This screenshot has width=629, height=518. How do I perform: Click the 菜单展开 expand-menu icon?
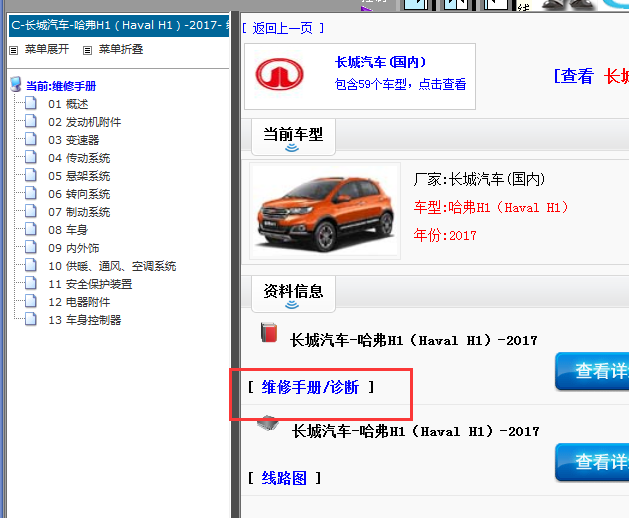coord(14,51)
